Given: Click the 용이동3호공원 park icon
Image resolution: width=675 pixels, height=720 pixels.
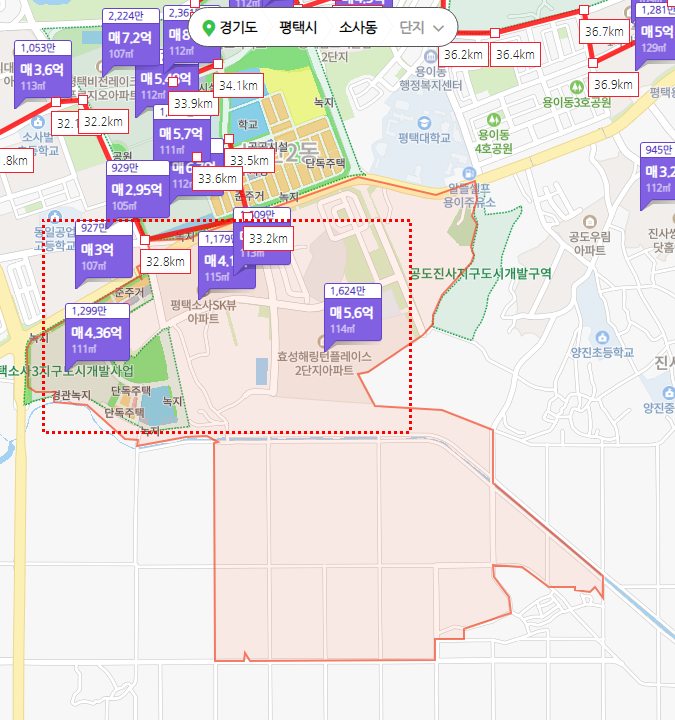Looking at the screenshot, I should pyautogui.click(x=577, y=87).
